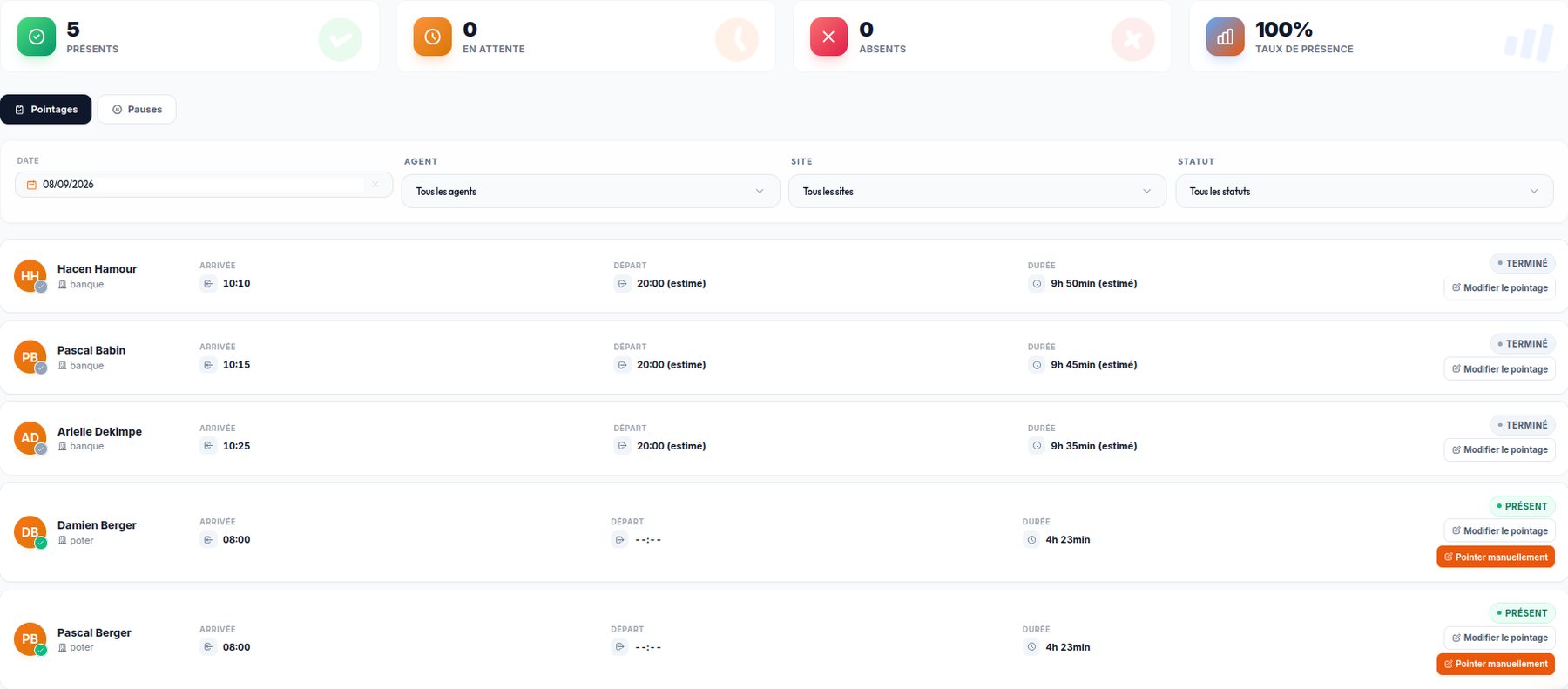This screenshot has height=689, width=1568.
Task: Click the 10:15 arrival time
Action: (x=236, y=365)
